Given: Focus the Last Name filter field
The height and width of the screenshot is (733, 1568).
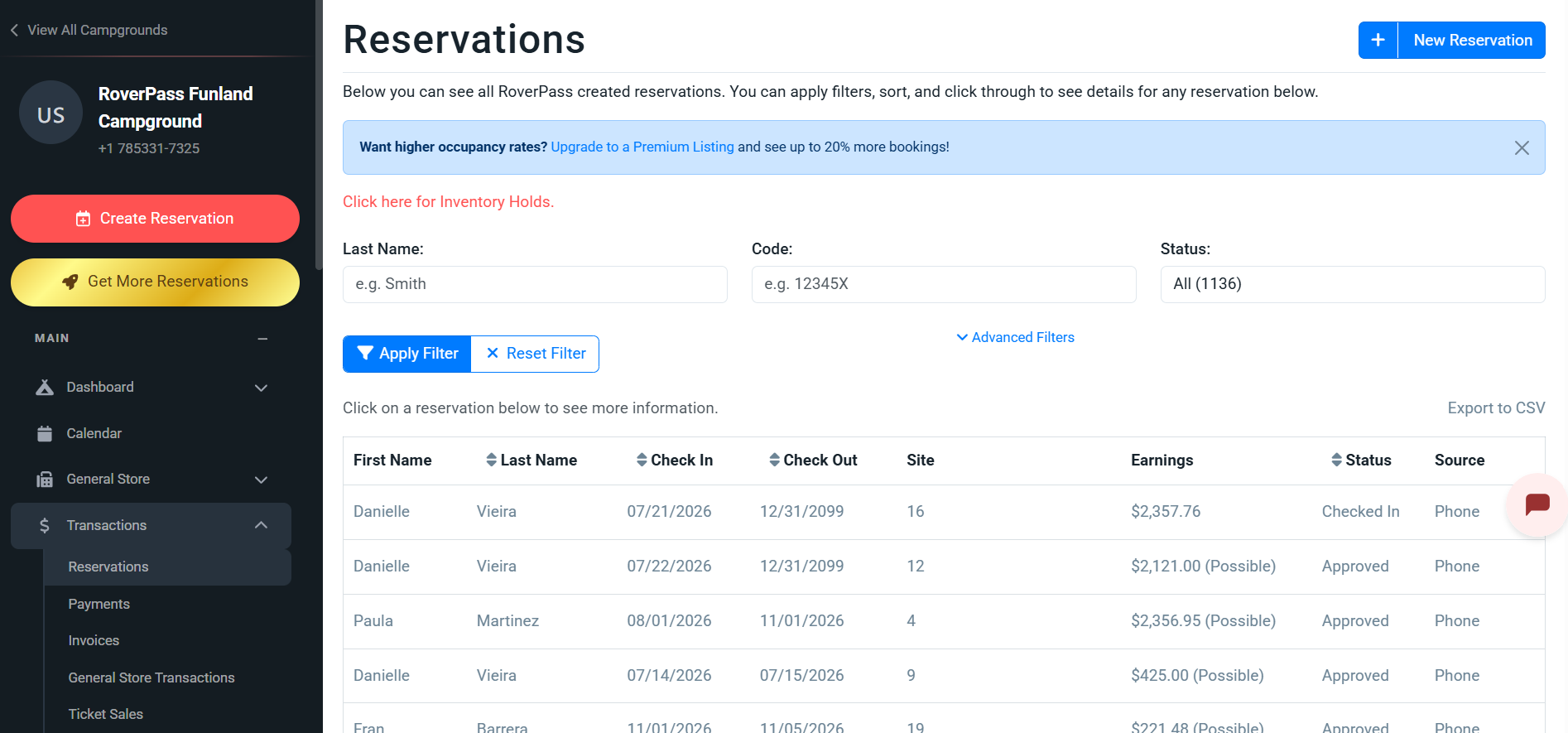Looking at the screenshot, I should point(535,284).
